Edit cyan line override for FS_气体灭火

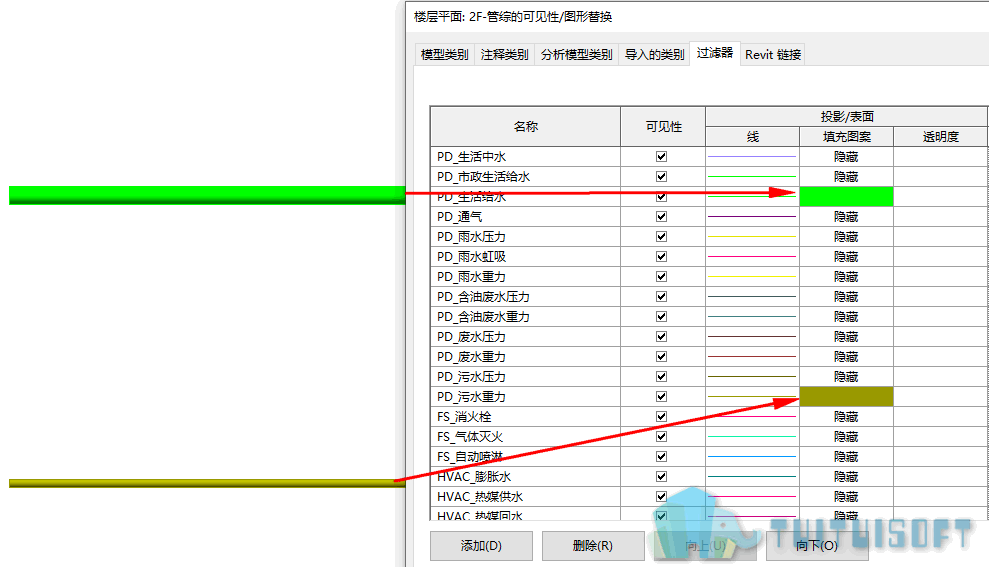point(752,436)
